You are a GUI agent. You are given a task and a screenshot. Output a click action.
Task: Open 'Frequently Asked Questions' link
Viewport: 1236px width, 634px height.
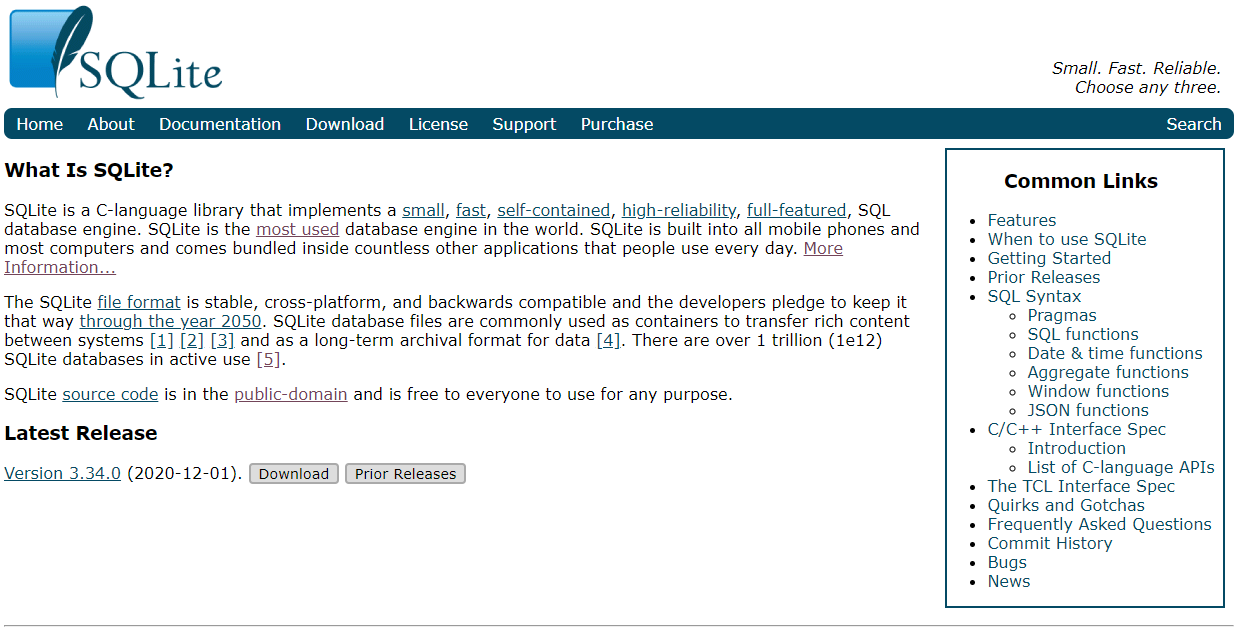click(1099, 524)
